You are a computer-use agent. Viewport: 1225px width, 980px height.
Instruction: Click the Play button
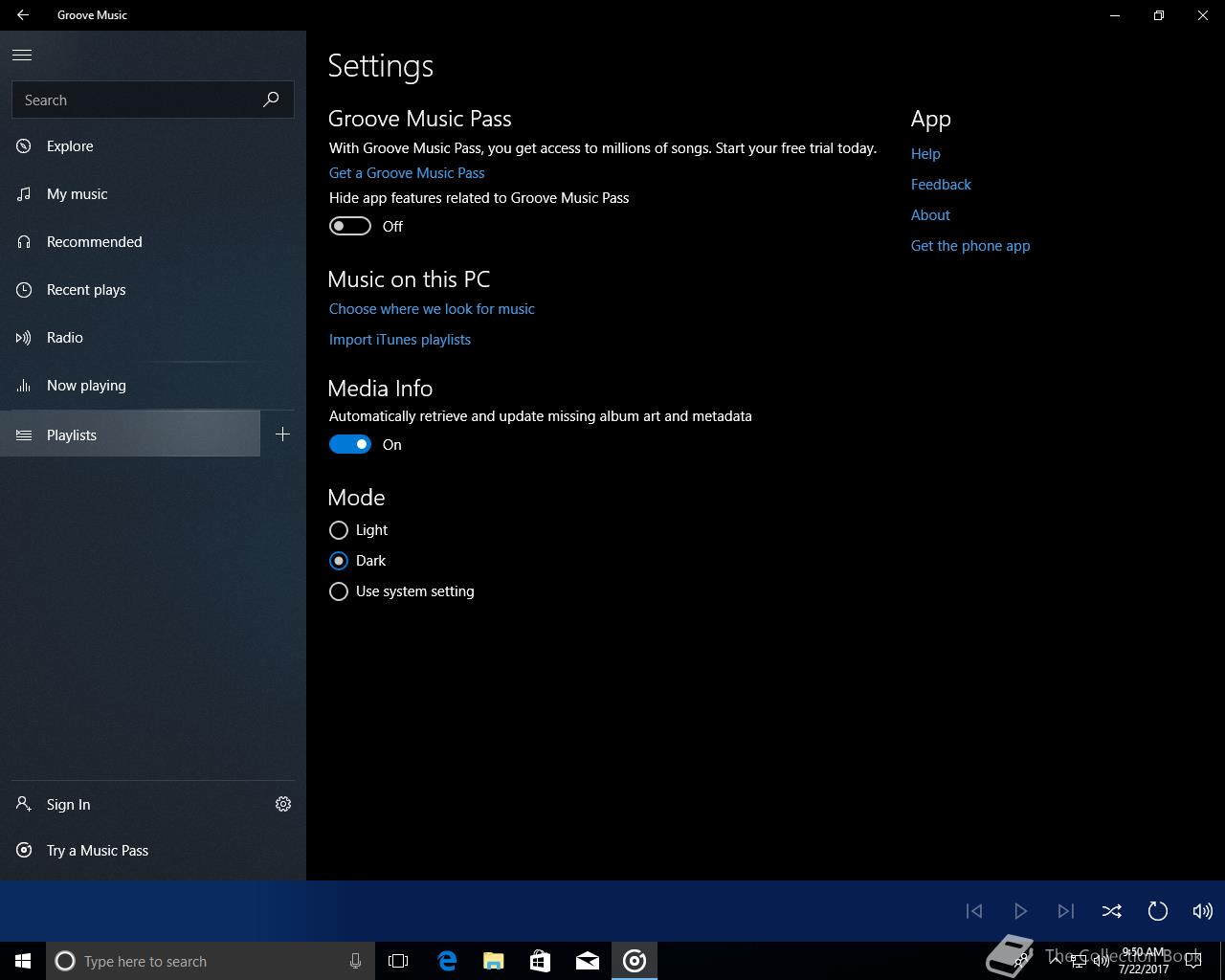1020,911
